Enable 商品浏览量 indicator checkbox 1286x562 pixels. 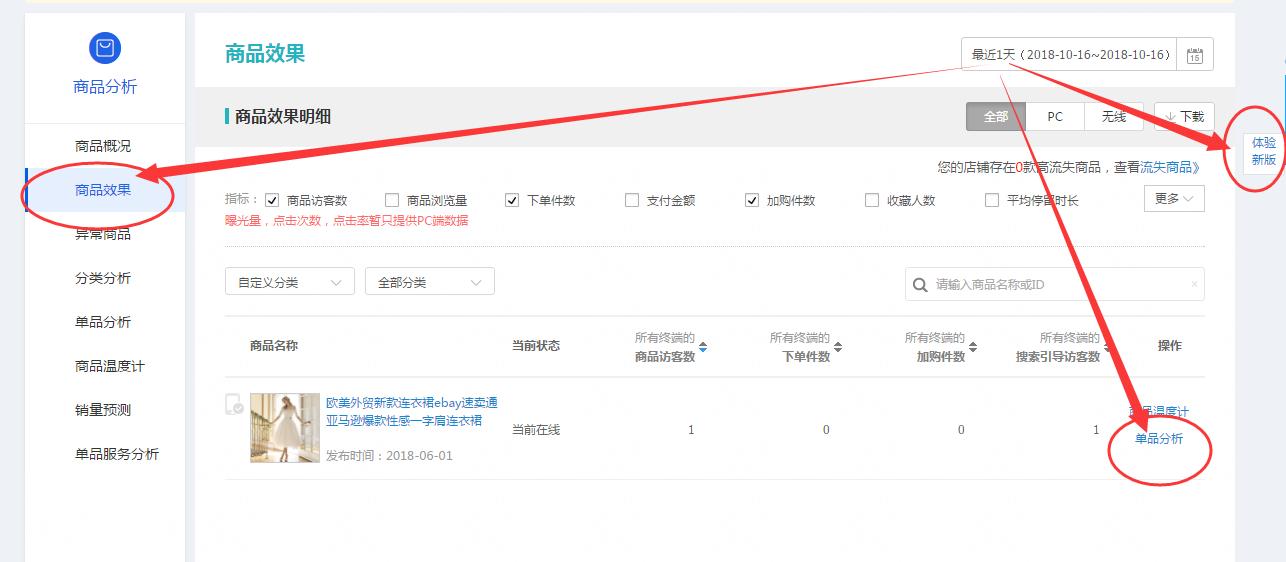tap(392, 200)
